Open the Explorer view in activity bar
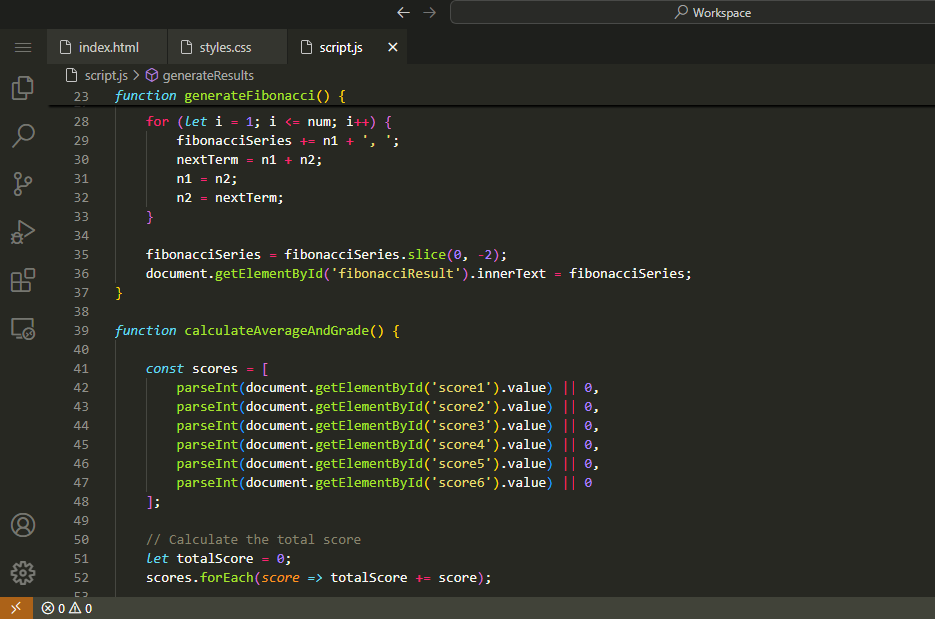The image size is (935, 619). (x=23, y=89)
